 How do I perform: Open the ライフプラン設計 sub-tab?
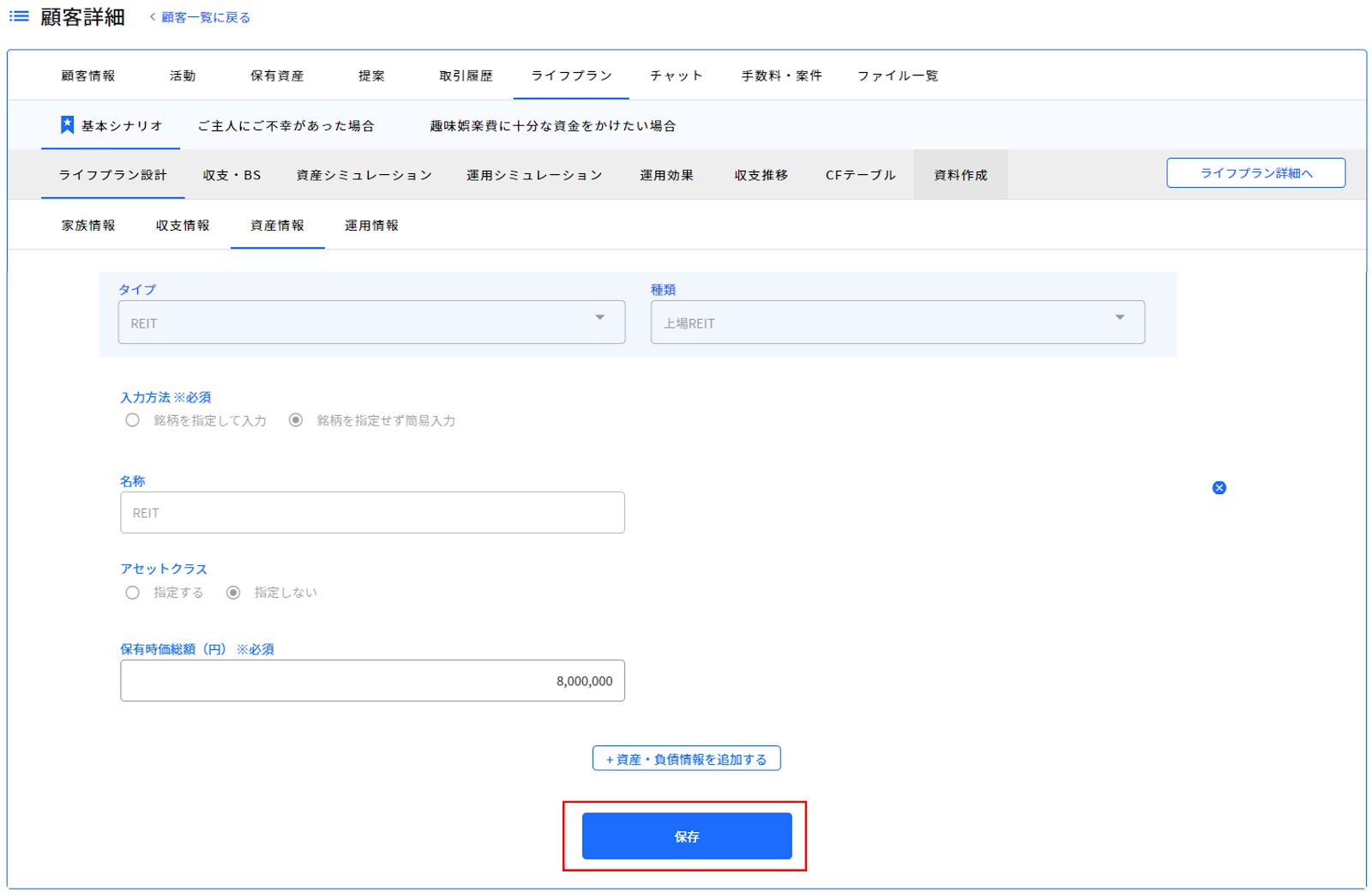112,175
